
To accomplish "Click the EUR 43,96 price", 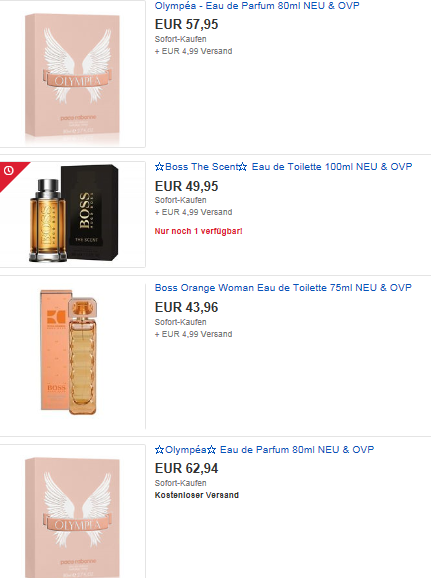I will tap(187, 307).
